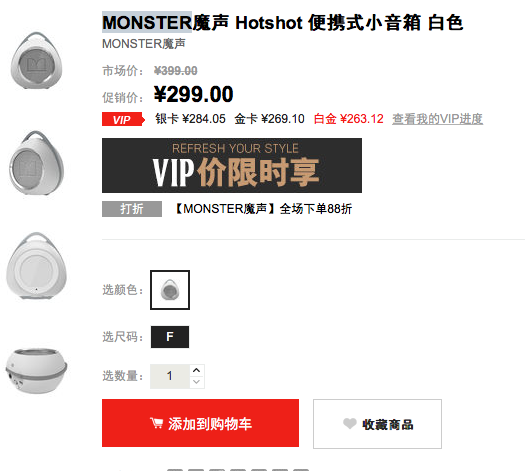View first front-view speaker thumbnail
The image size is (525, 471).
pos(36,60)
